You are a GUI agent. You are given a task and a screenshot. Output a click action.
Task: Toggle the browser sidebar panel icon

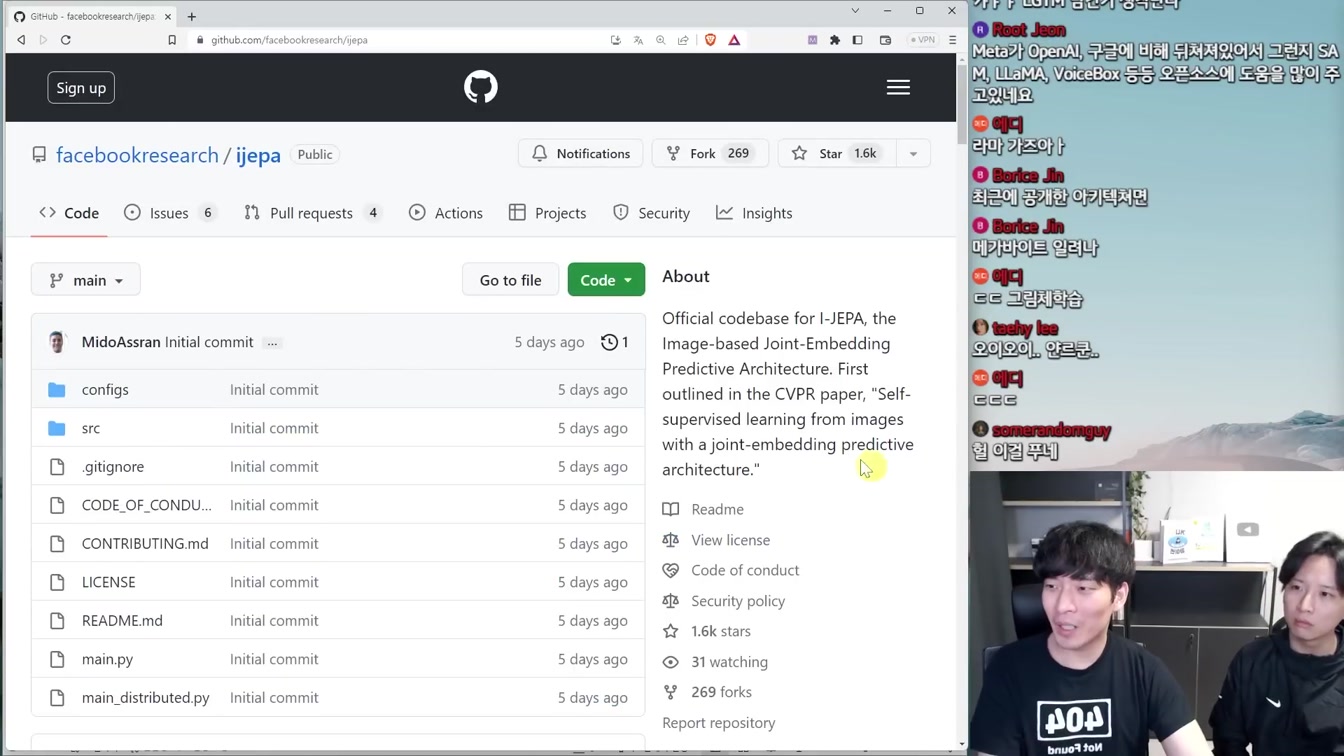tap(857, 40)
